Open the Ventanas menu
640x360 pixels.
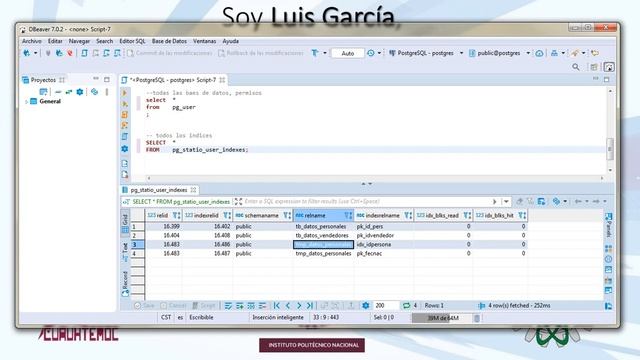pyautogui.click(x=204, y=41)
